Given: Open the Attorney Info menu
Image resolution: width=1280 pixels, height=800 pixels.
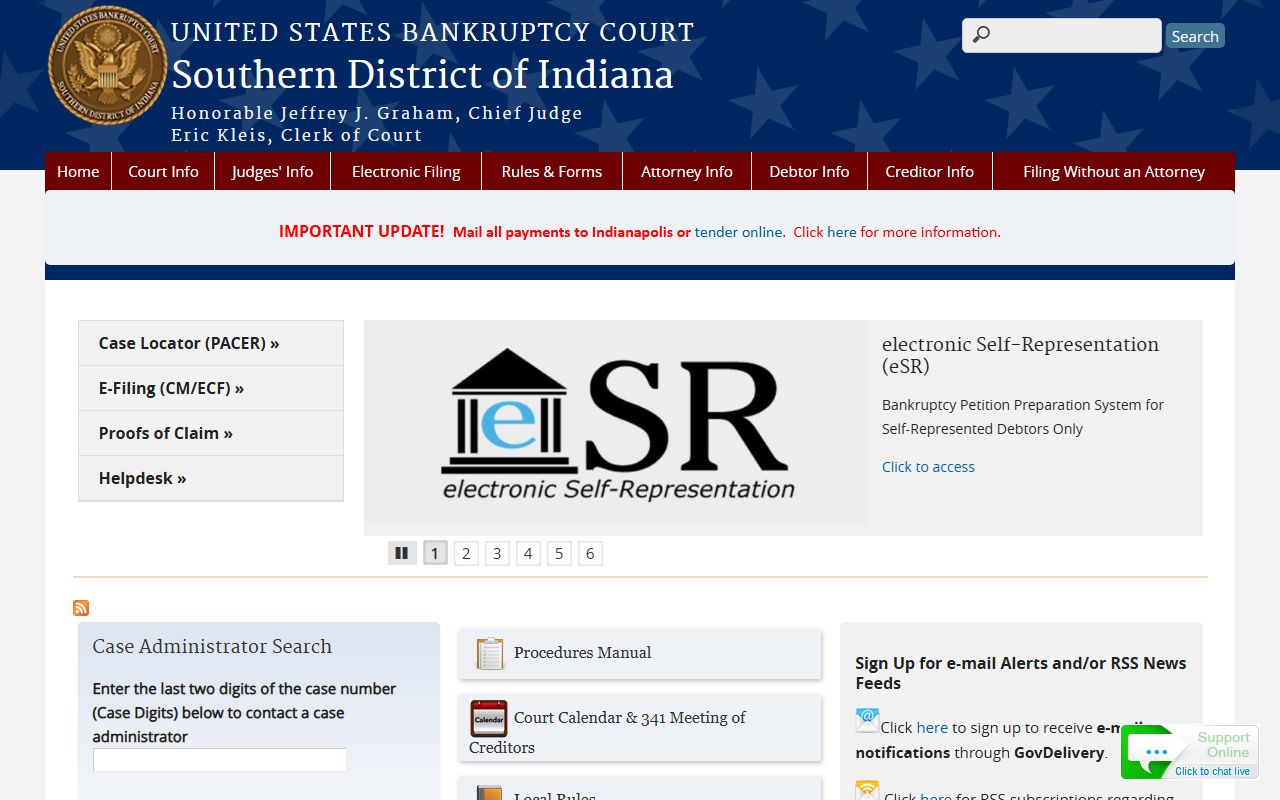Looking at the screenshot, I should (687, 171).
